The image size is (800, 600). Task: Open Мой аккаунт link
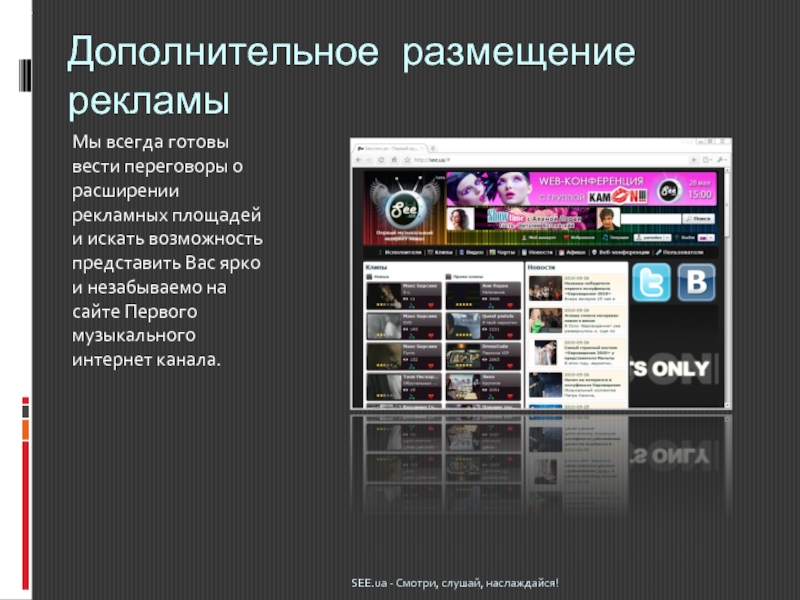(x=539, y=237)
